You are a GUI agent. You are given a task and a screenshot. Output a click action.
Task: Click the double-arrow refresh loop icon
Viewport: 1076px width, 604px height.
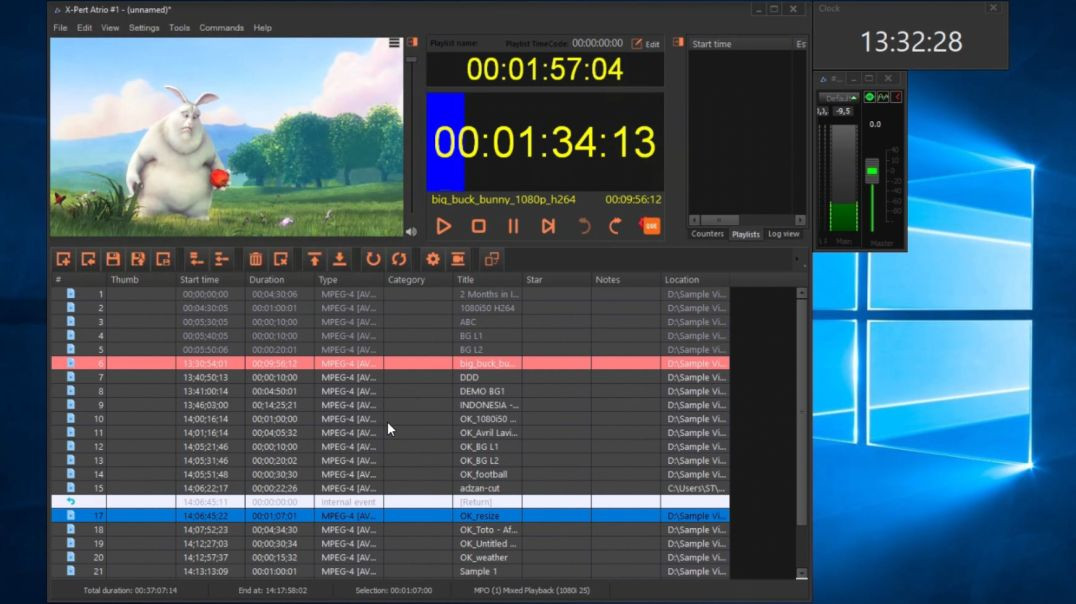[399, 259]
